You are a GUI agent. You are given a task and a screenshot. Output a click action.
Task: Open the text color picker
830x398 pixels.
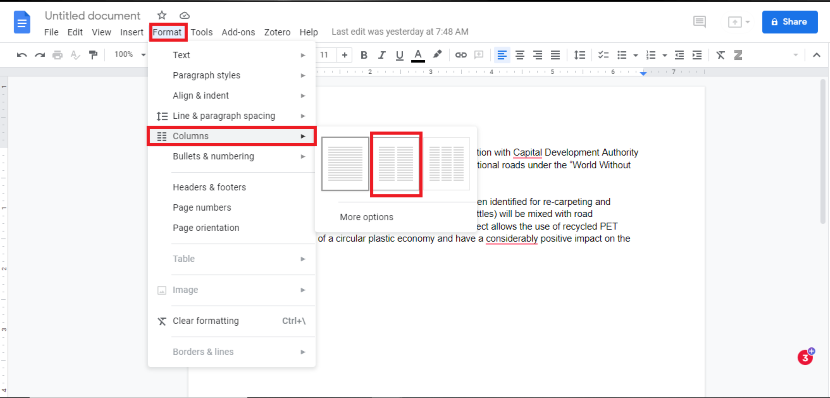(418, 55)
